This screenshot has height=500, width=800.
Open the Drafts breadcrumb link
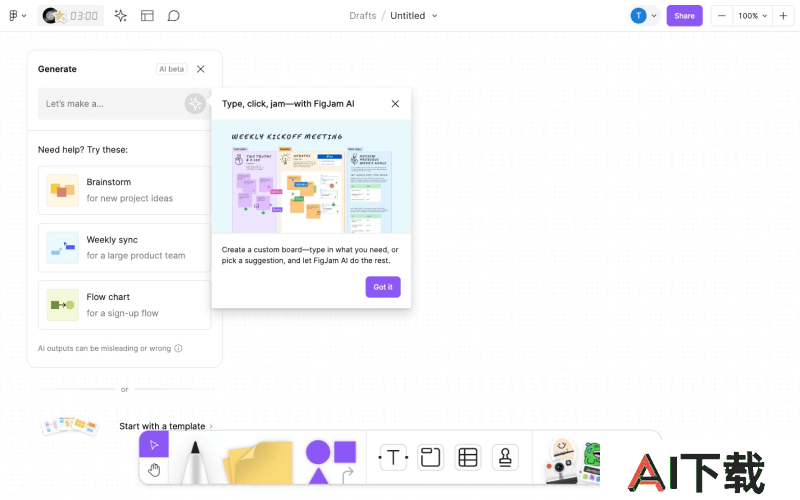(x=362, y=16)
